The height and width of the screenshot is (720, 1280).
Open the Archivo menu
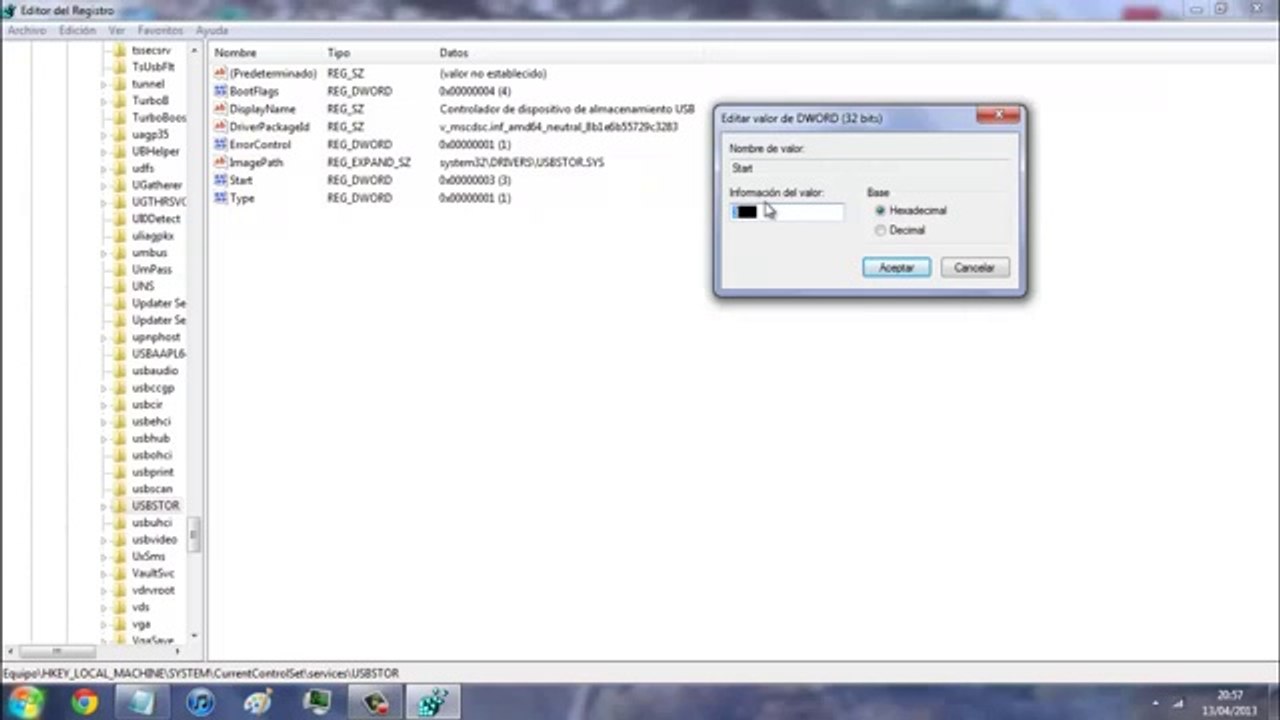[27, 31]
